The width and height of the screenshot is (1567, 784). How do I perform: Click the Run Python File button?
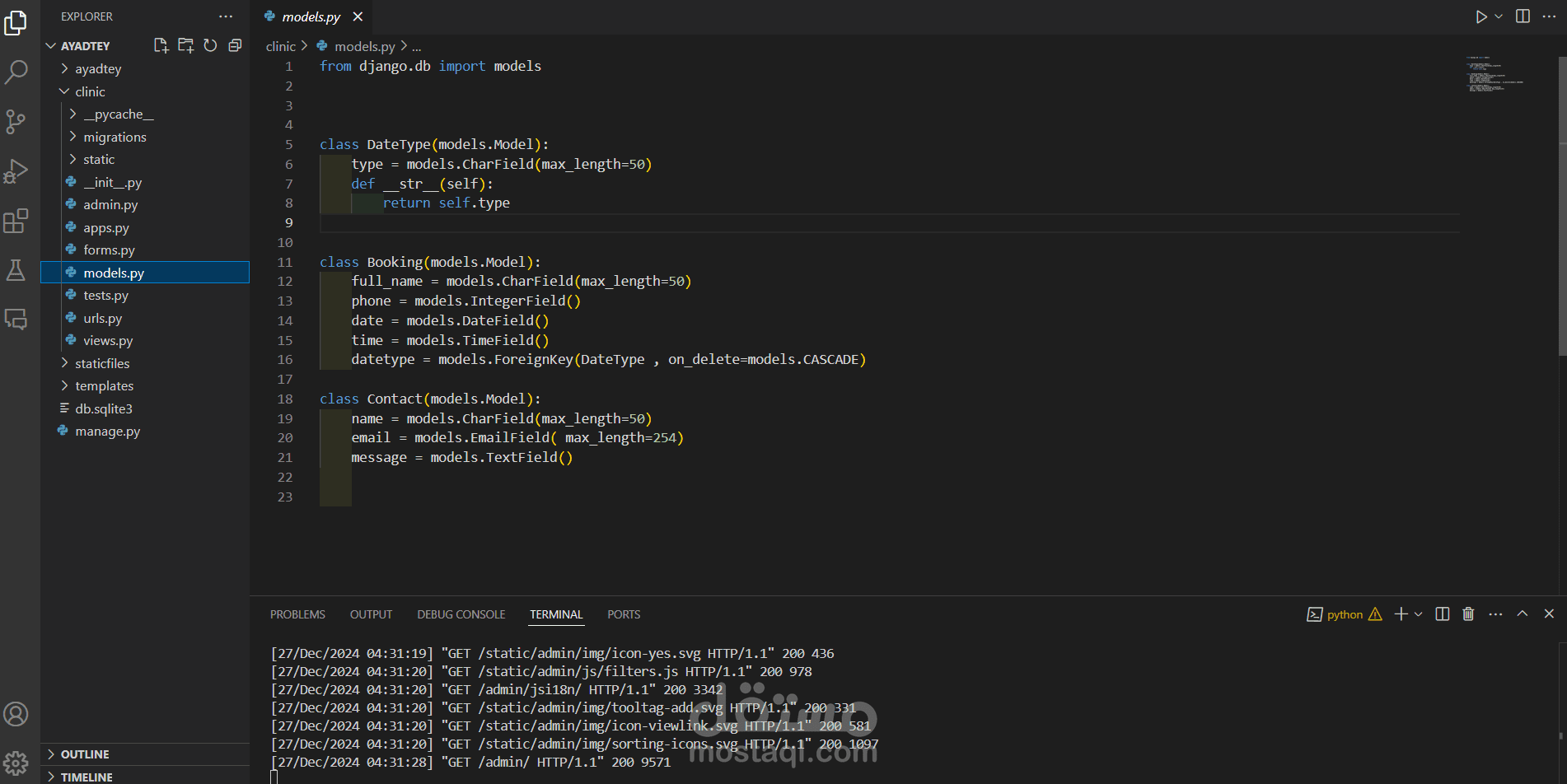click(x=1480, y=16)
